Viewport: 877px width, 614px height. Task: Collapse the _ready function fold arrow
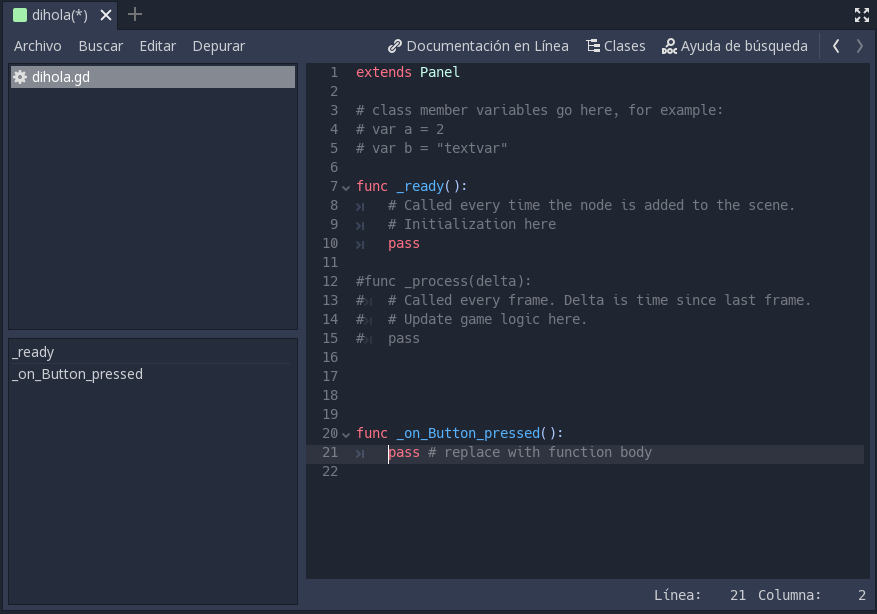[x=346, y=187]
